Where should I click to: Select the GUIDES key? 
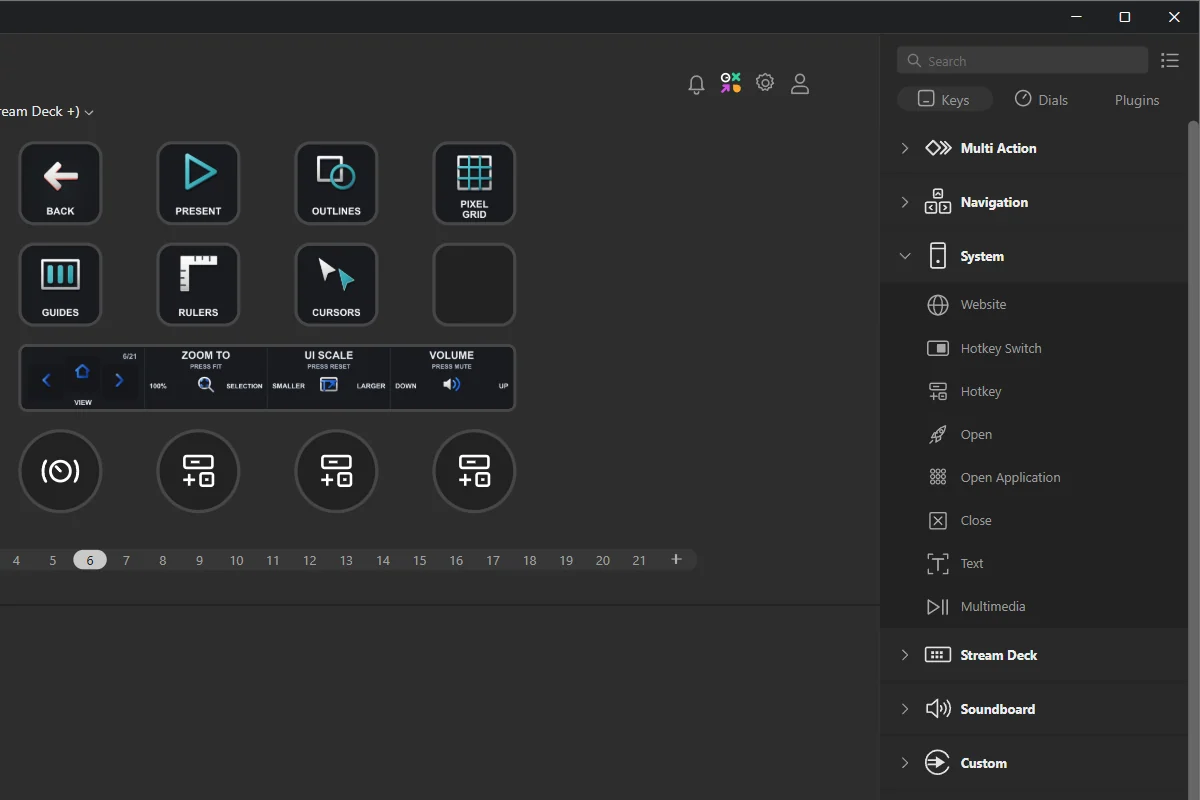(x=60, y=285)
